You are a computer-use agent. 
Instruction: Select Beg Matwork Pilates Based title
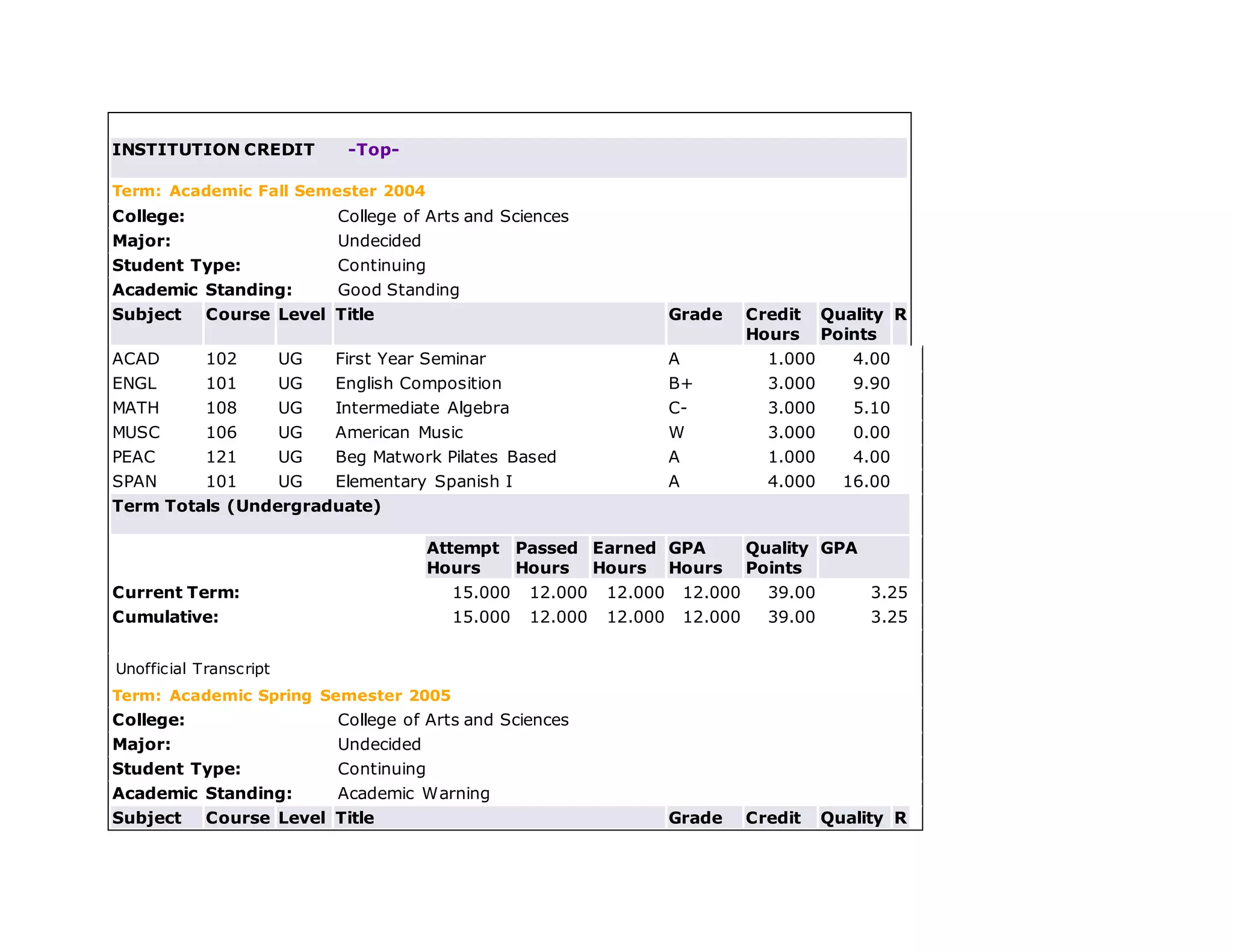pos(446,457)
